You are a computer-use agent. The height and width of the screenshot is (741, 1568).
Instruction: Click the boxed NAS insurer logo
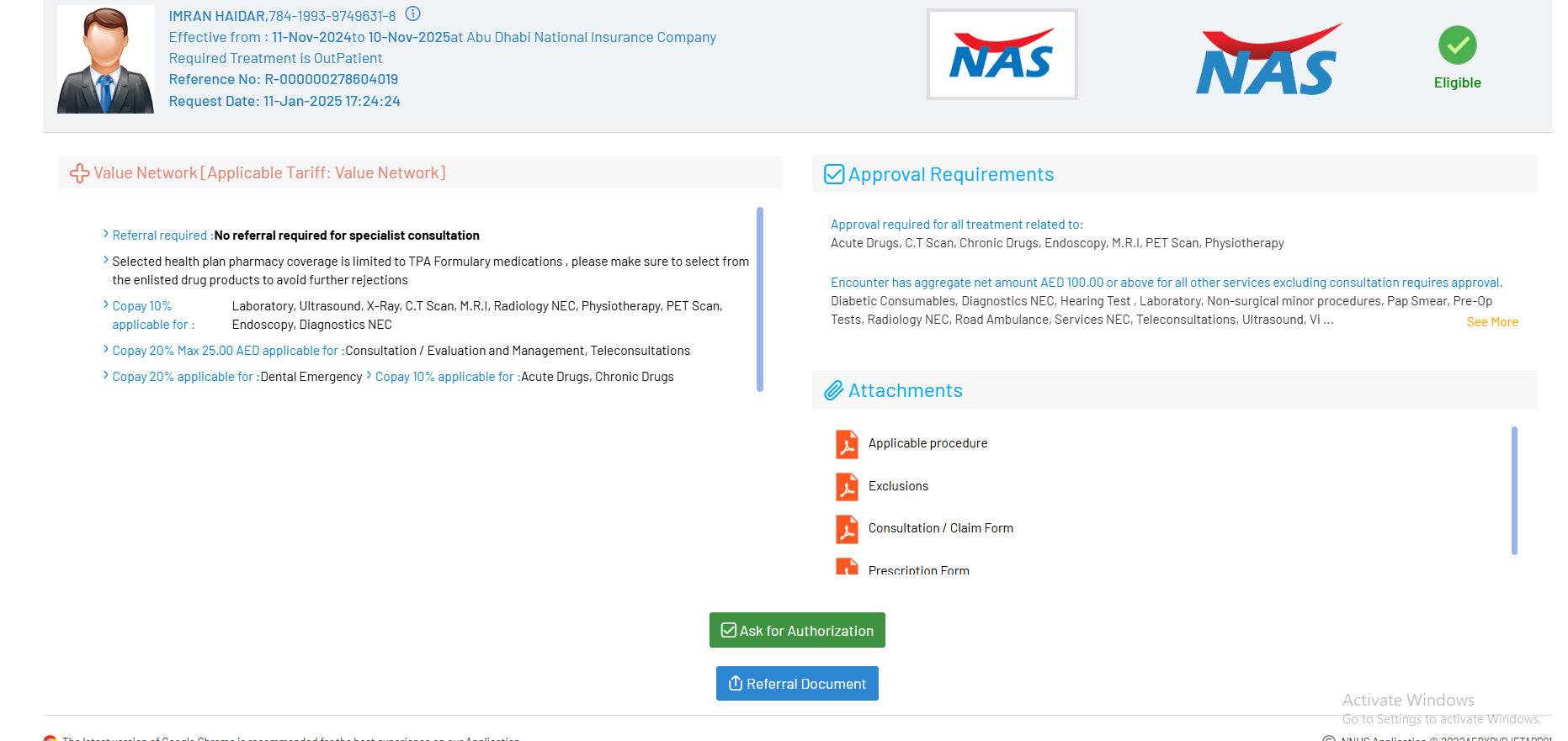pyautogui.click(x=1002, y=55)
